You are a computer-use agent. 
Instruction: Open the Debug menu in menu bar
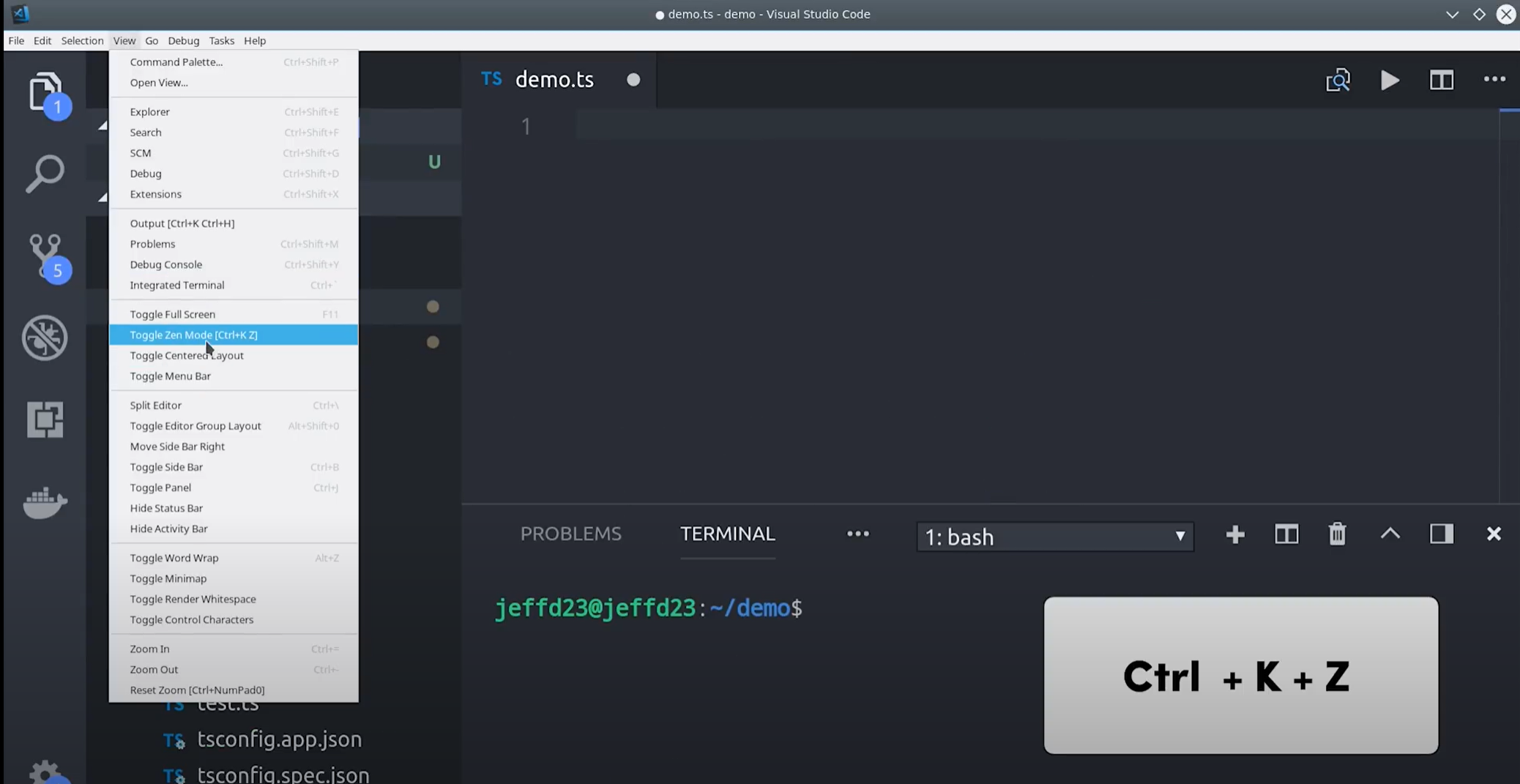tap(183, 40)
